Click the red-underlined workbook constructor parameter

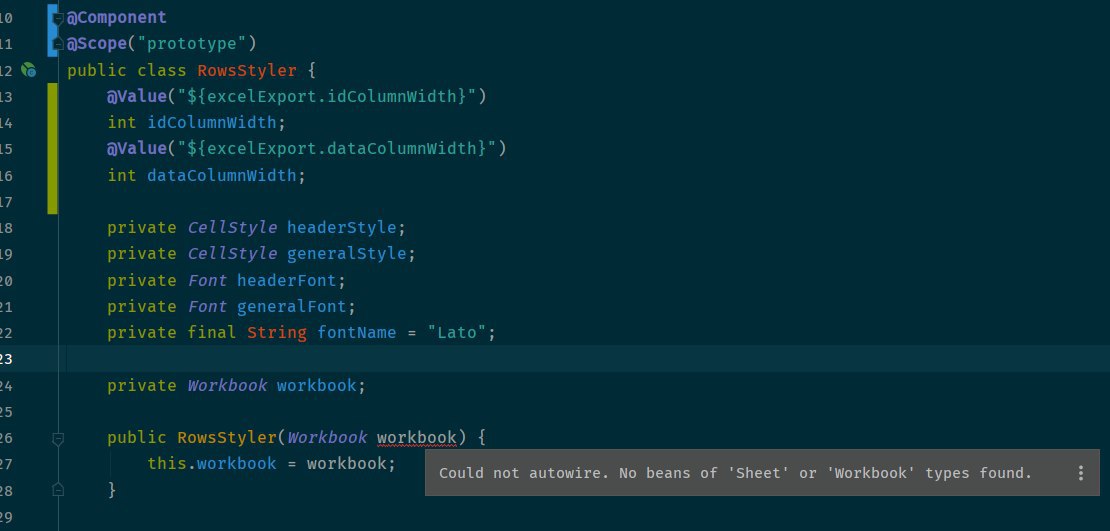coord(416,438)
